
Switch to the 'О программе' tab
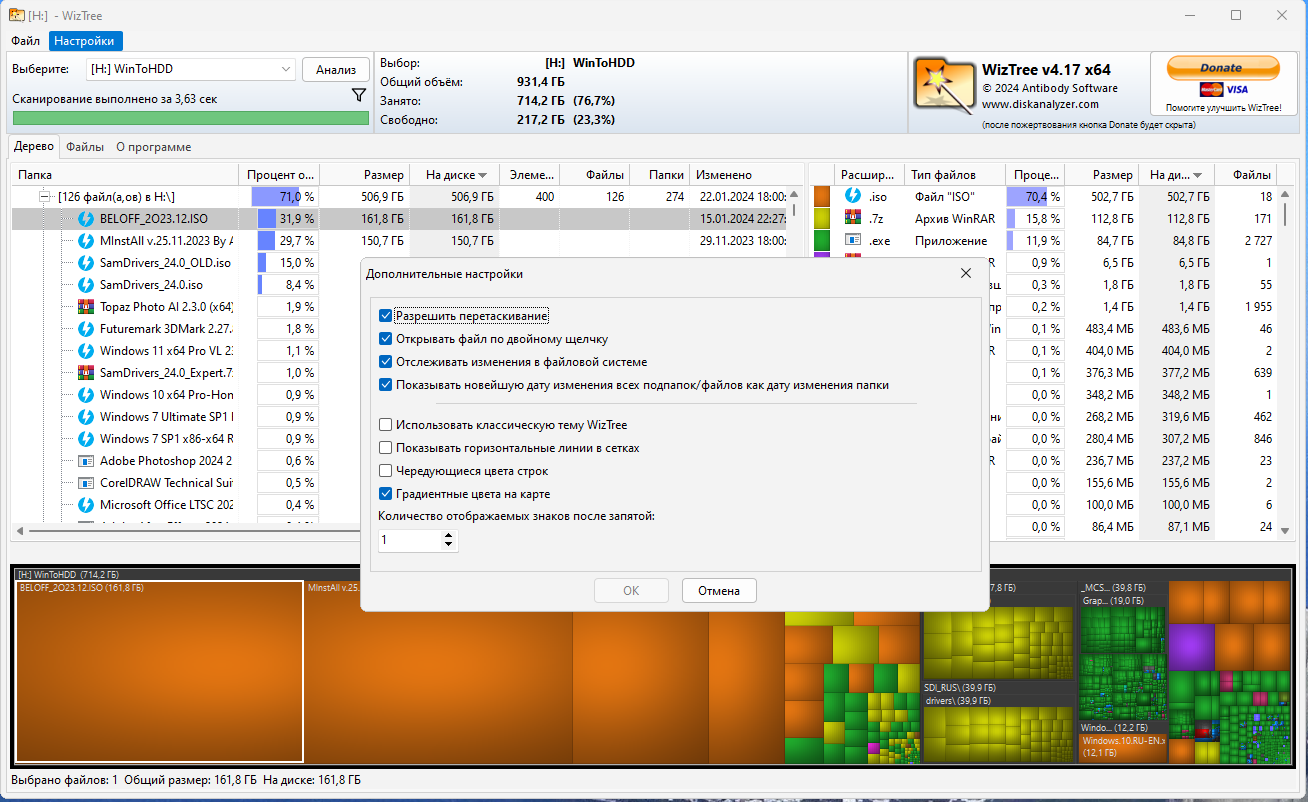pos(153,147)
